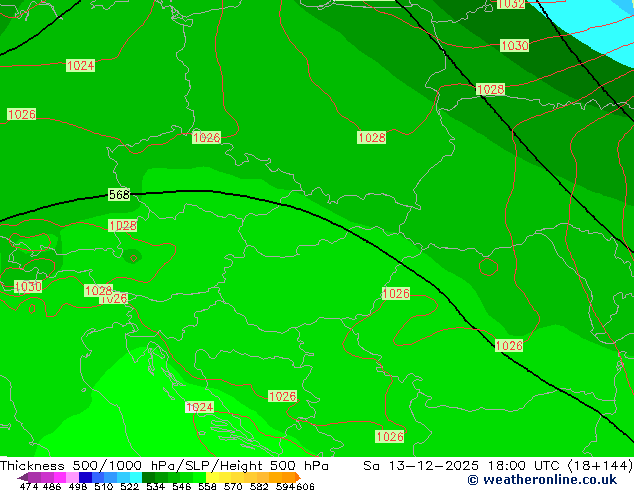Click the 'Sa 13-12-2025 18:00 UTC' timestamp

pyautogui.click(x=461, y=466)
